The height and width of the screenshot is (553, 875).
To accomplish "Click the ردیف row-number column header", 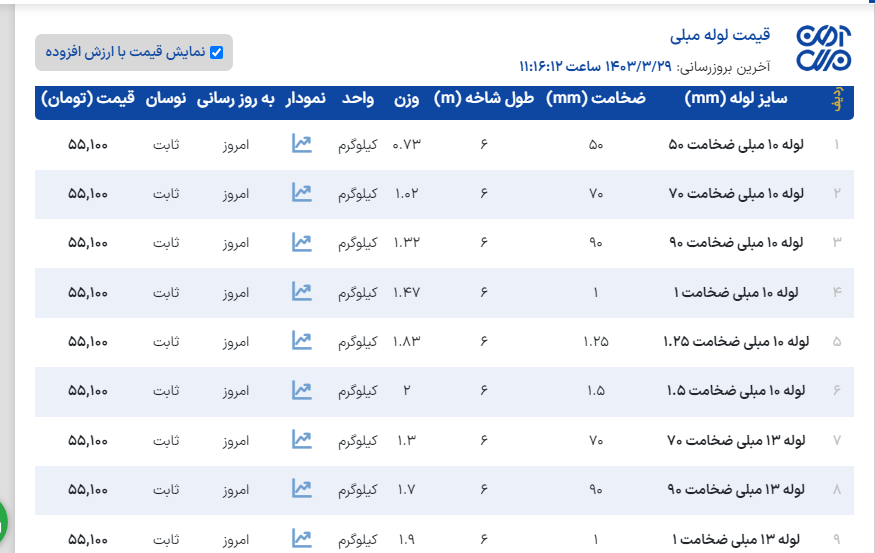I will coord(837,99).
